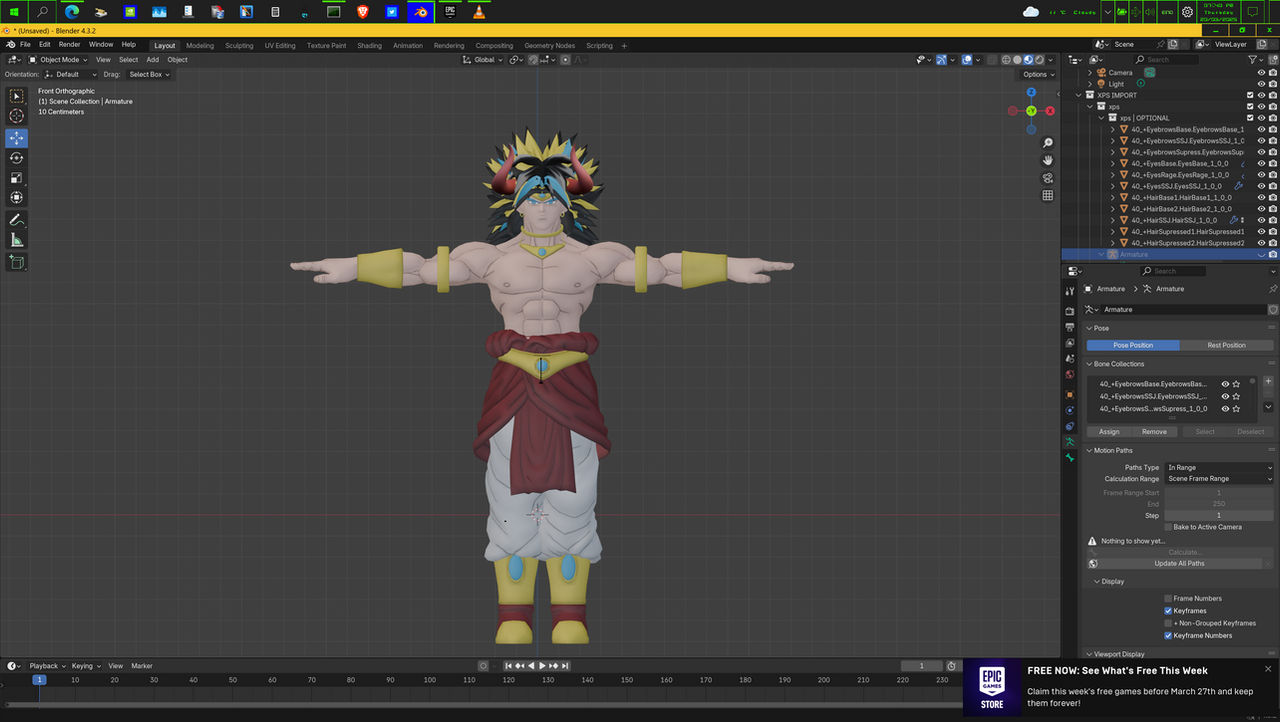Toggle camera view gizmo icon

1047,178
